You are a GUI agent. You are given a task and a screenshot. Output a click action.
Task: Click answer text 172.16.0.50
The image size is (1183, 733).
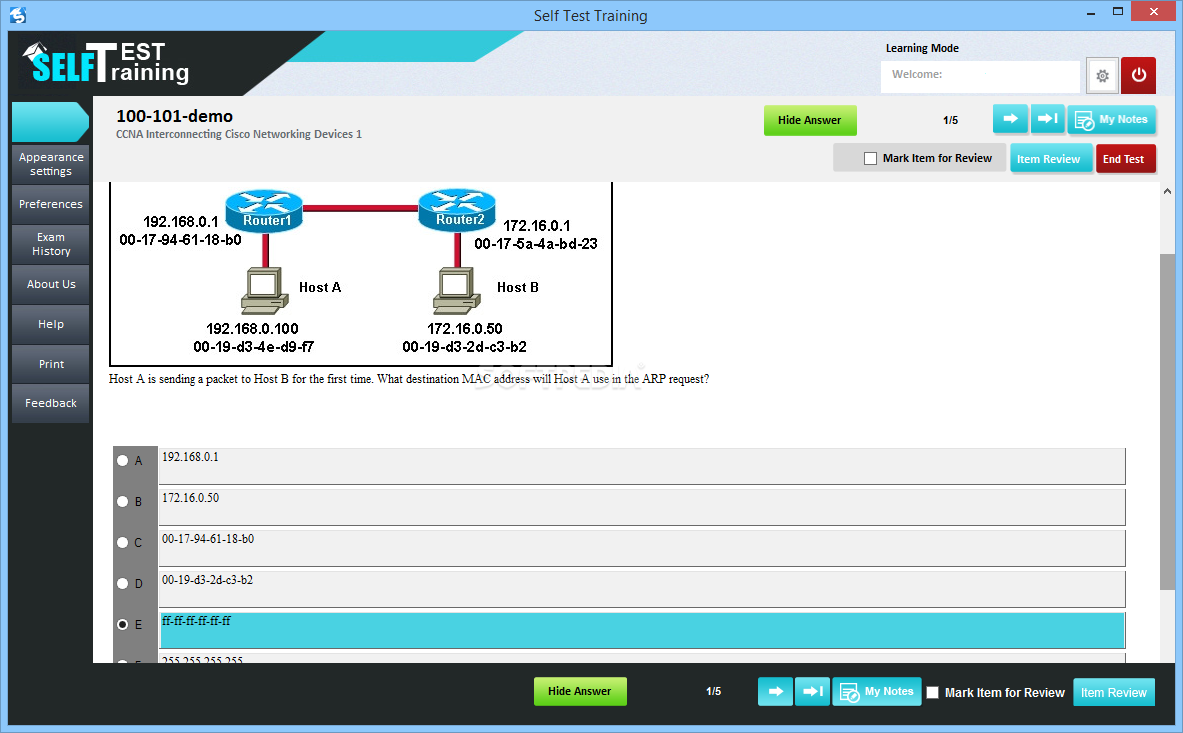190,498
